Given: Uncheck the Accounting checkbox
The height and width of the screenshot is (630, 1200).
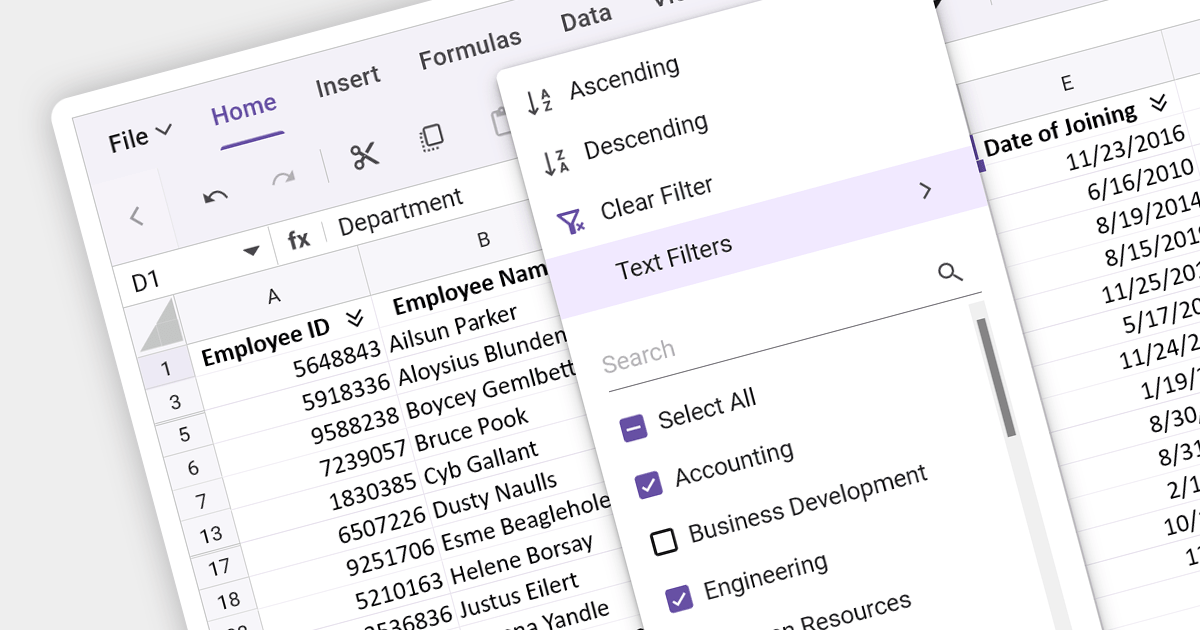Looking at the screenshot, I should coord(649,485).
